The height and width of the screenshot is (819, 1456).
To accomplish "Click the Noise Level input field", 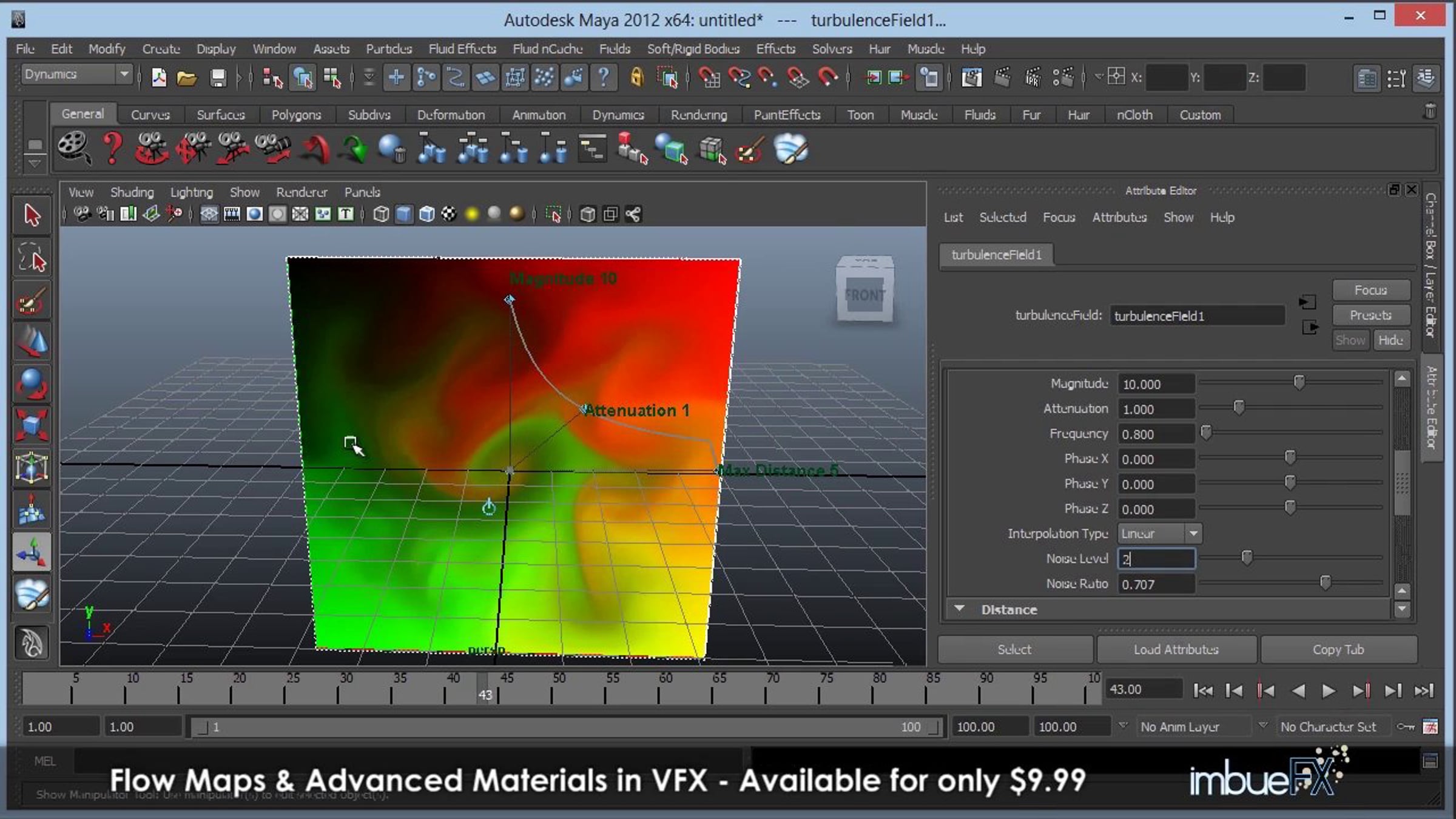I will [1156, 559].
